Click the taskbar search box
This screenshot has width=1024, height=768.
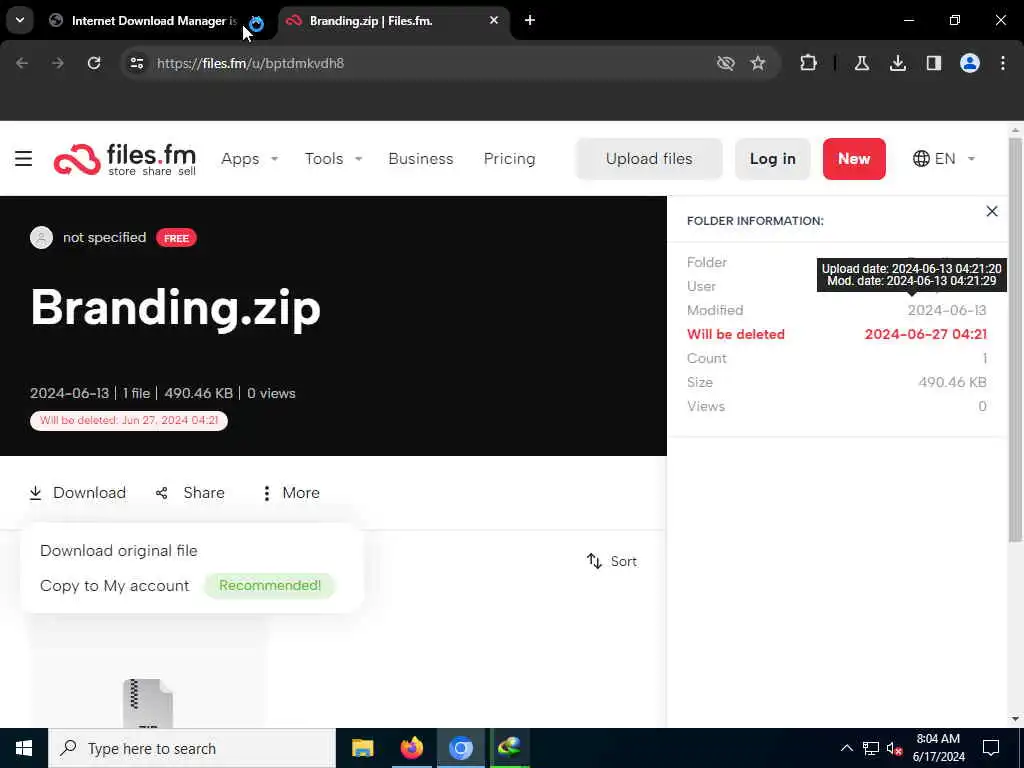(192, 748)
